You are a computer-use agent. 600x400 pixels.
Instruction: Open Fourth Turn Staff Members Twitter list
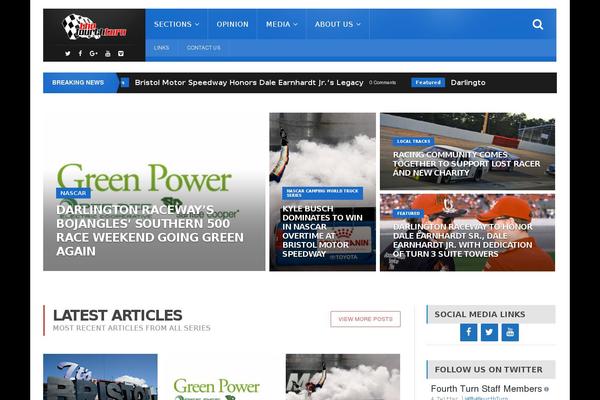[486, 389]
